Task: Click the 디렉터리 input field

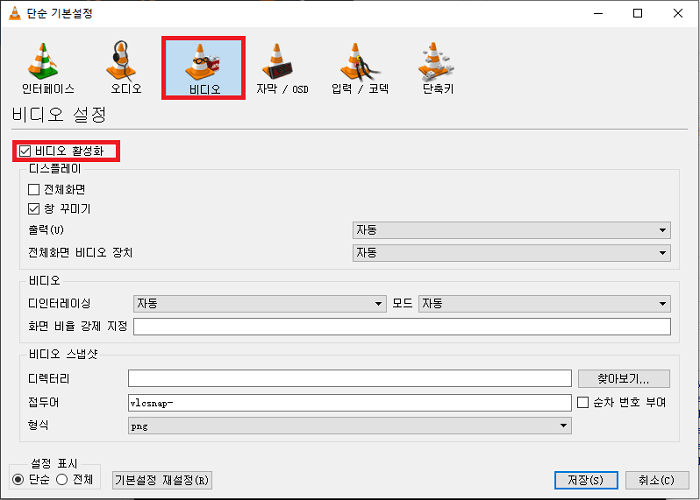Action: [x=350, y=379]
